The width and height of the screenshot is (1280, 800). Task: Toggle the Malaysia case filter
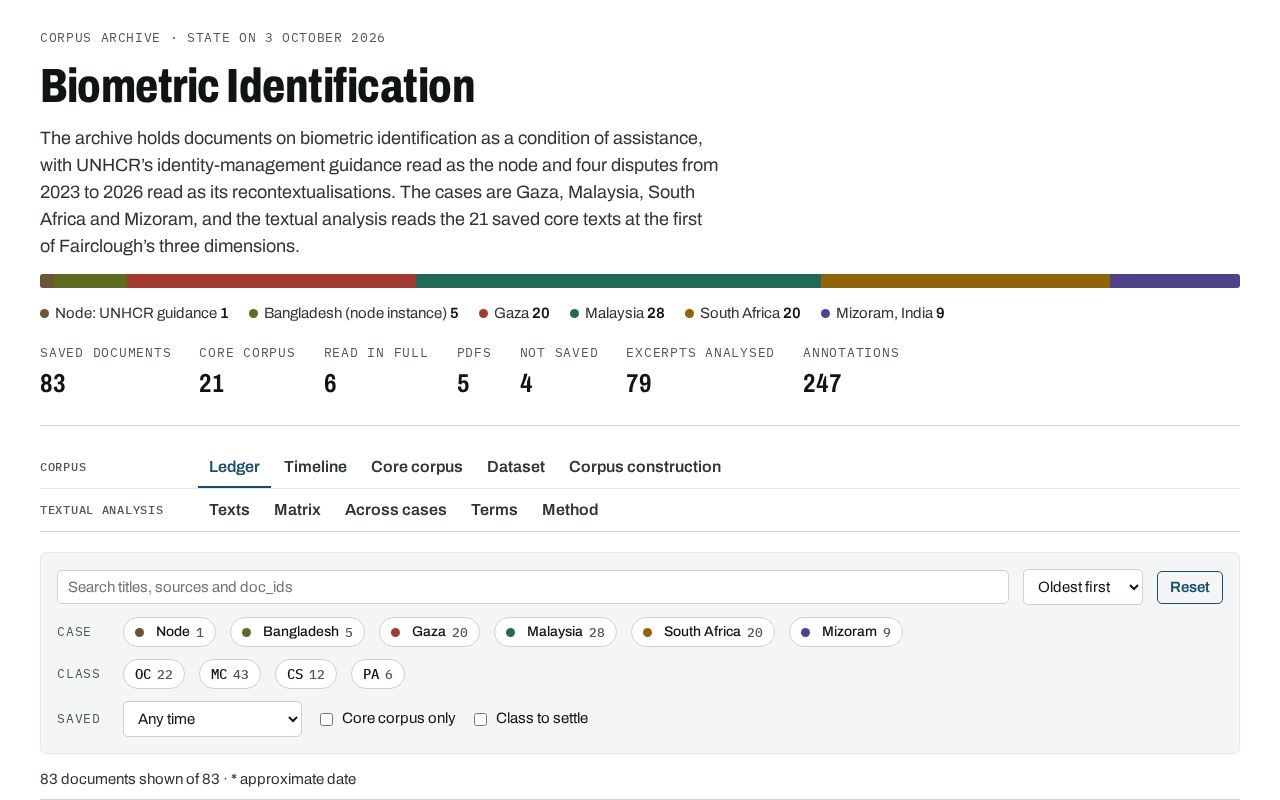(x=555, y=632)
